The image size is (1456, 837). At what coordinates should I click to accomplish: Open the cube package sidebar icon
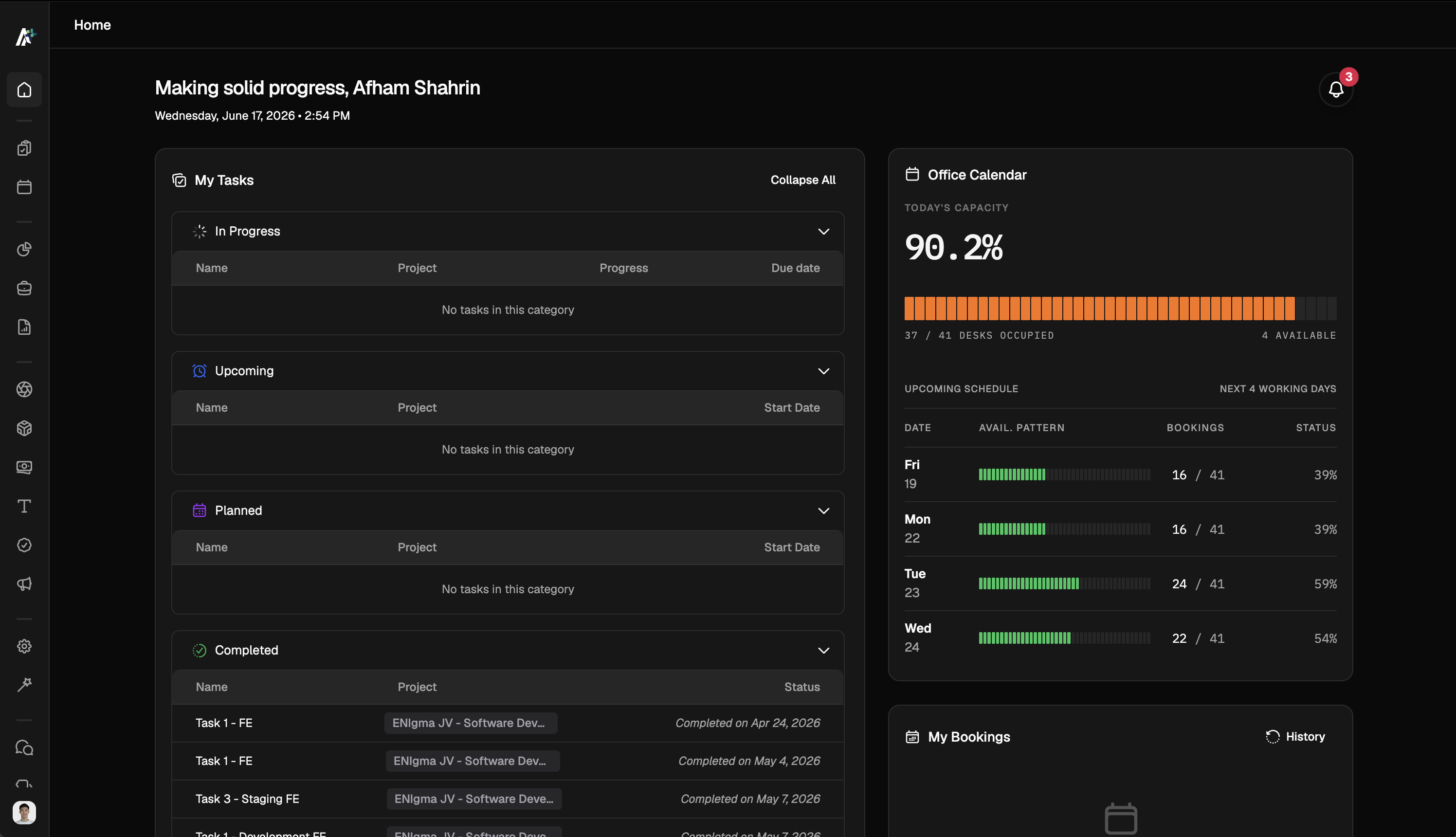(24, 428)
